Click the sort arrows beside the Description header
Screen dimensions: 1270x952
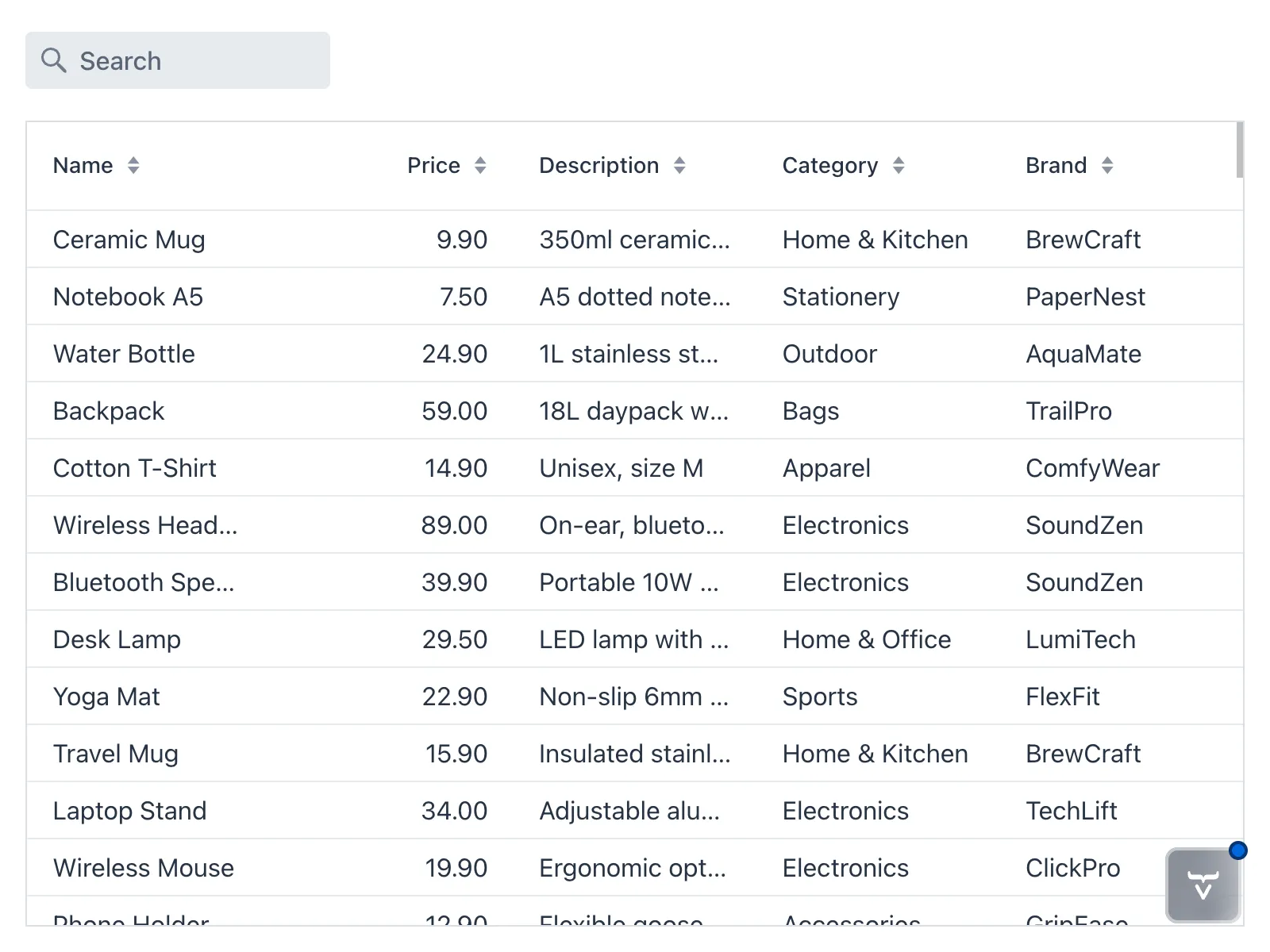coord(679,165)
